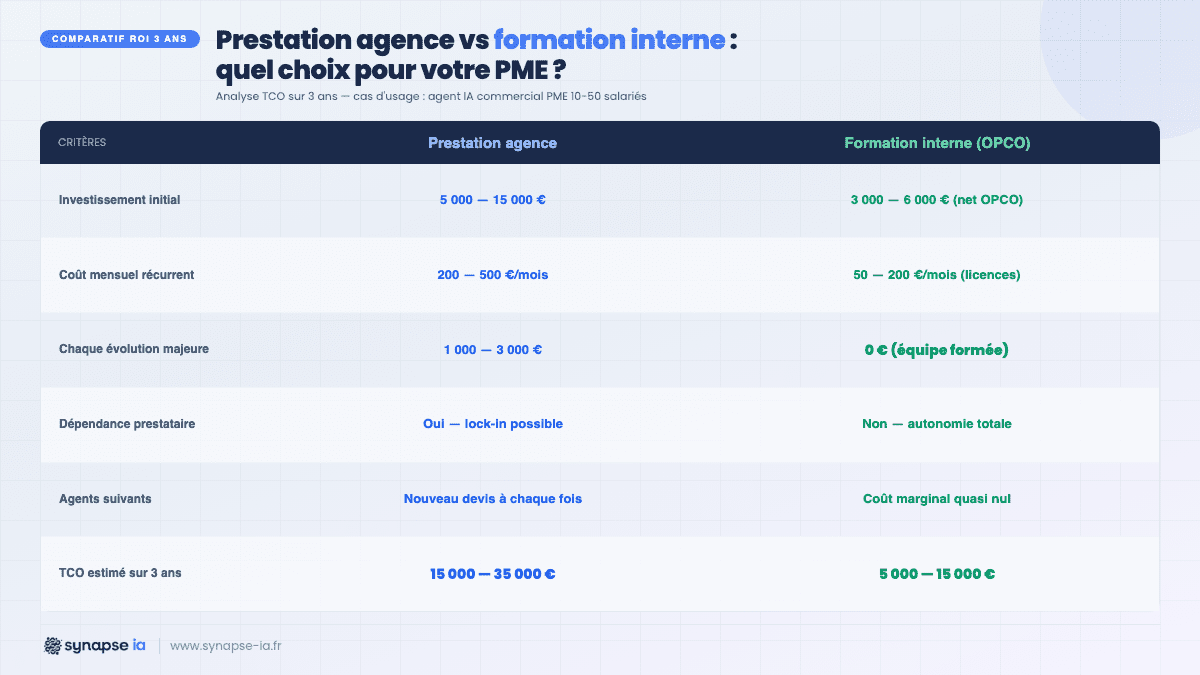Click the green '5 000 — 15 000 €' TCO value
This screenshot has height=675, width=1200.
click(937, 574)
